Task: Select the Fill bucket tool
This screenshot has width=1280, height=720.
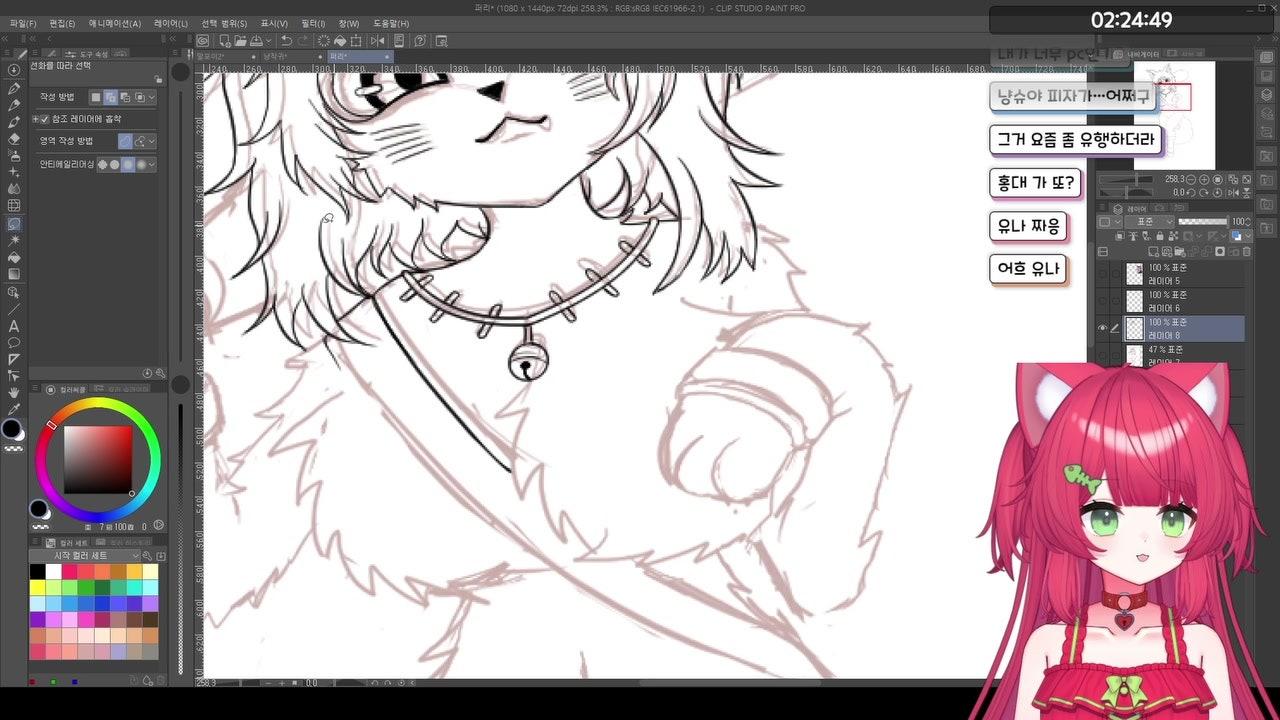Action: pyautogui.click(x=14, y=257)
